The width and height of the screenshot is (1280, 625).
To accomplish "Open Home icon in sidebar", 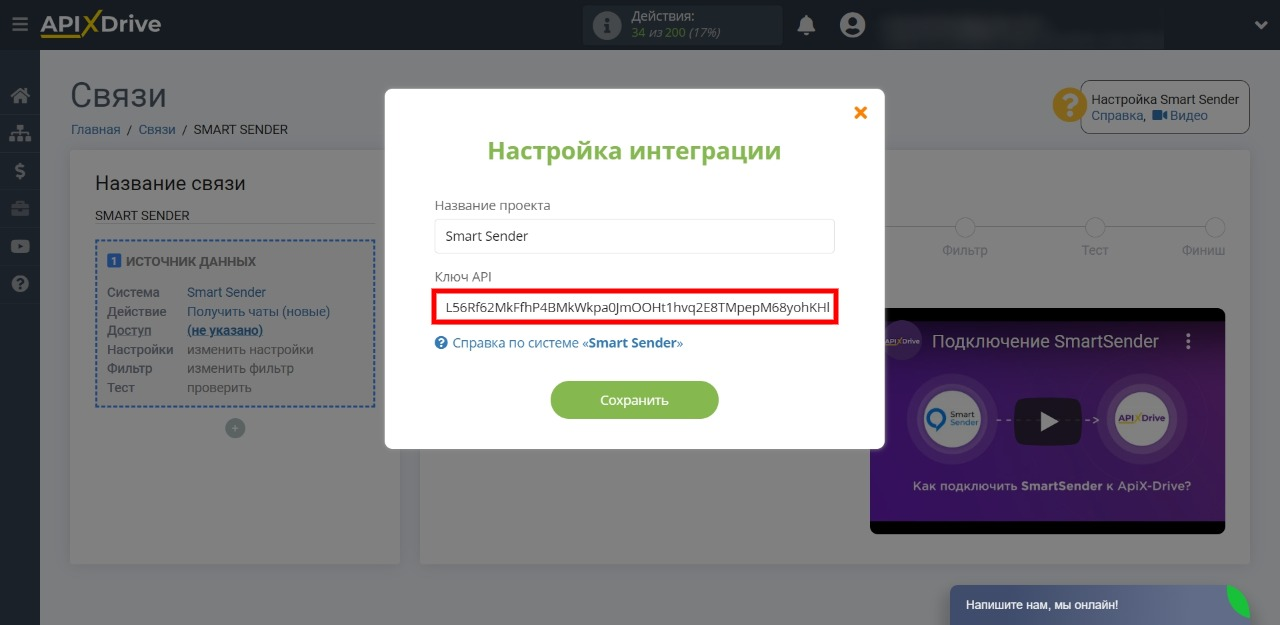I will [x=19, y=96].
